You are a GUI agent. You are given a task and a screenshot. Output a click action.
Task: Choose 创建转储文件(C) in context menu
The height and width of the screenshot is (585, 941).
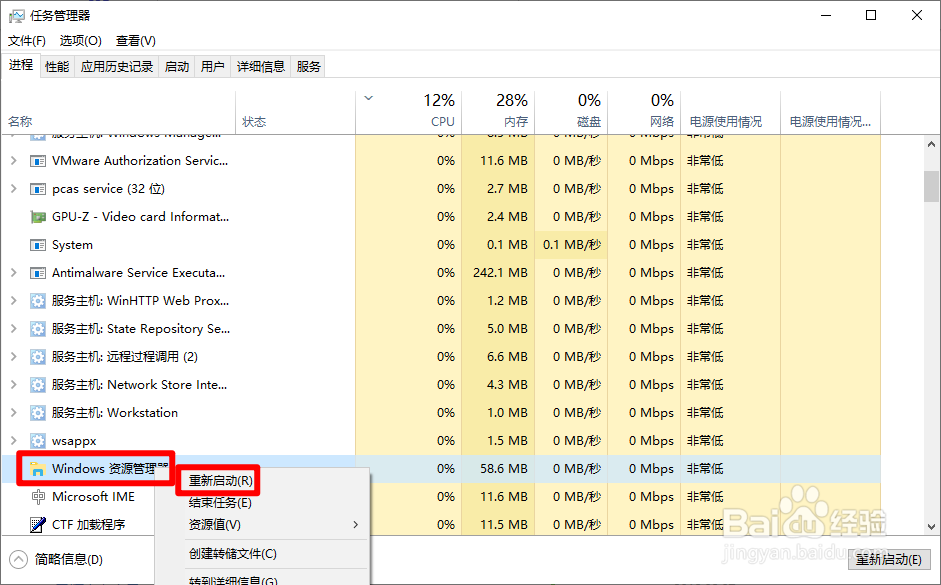click(x=233, y=554)
